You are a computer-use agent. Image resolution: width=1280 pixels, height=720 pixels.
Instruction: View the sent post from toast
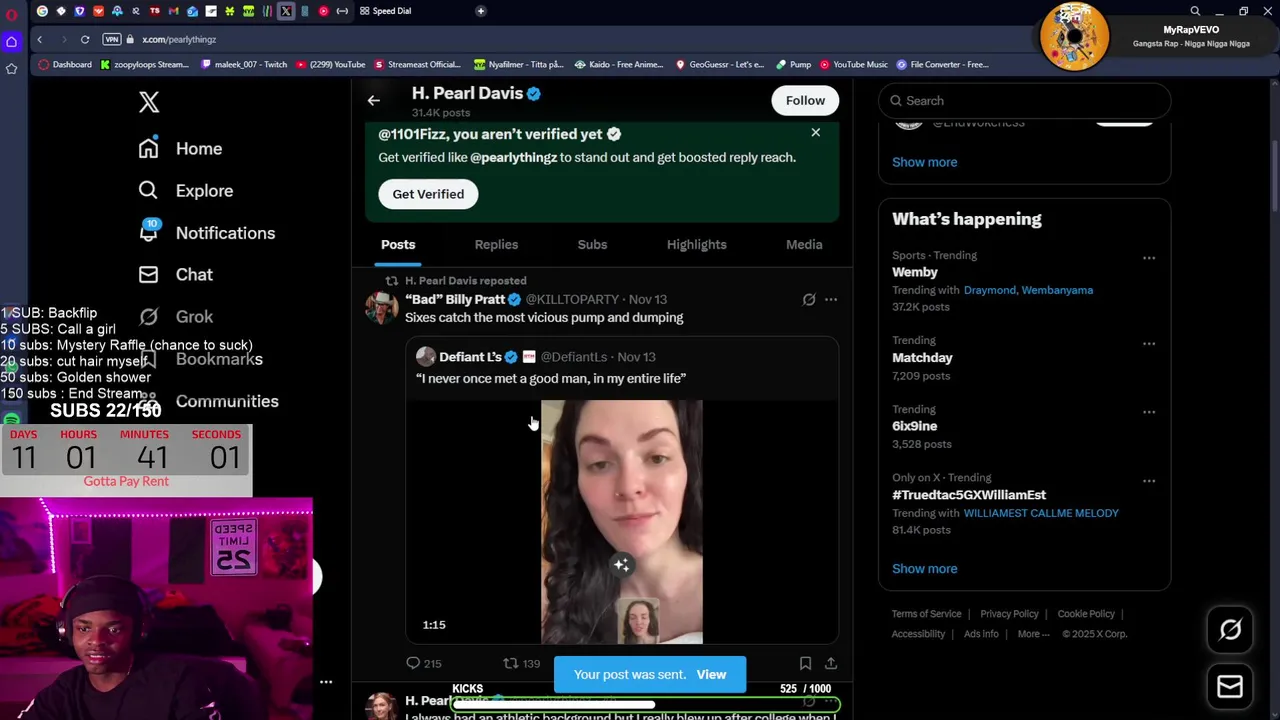(x=711, y=675)
